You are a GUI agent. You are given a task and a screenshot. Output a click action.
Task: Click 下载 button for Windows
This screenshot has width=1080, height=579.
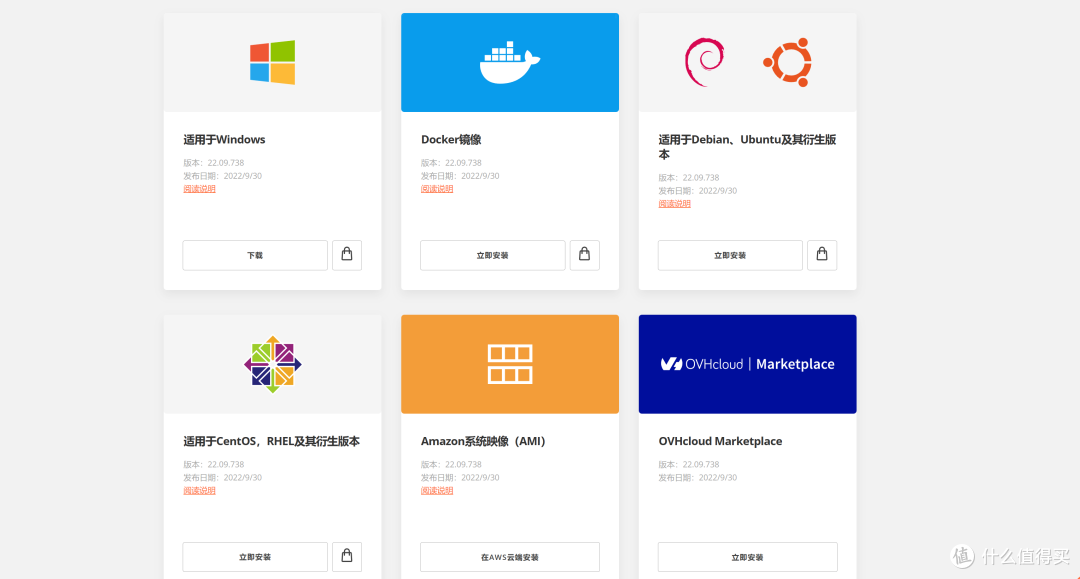click(x=255, y=255)
